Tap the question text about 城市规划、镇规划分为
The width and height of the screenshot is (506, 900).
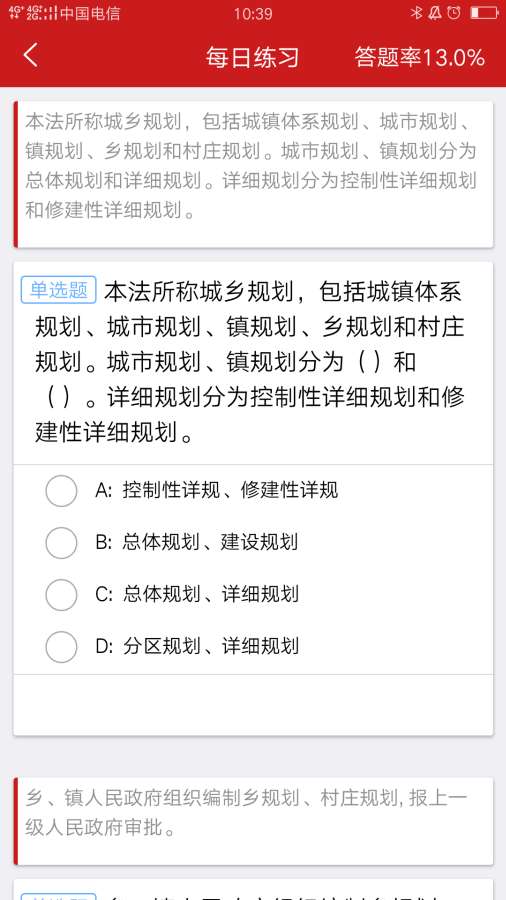[x=250, y=362]
